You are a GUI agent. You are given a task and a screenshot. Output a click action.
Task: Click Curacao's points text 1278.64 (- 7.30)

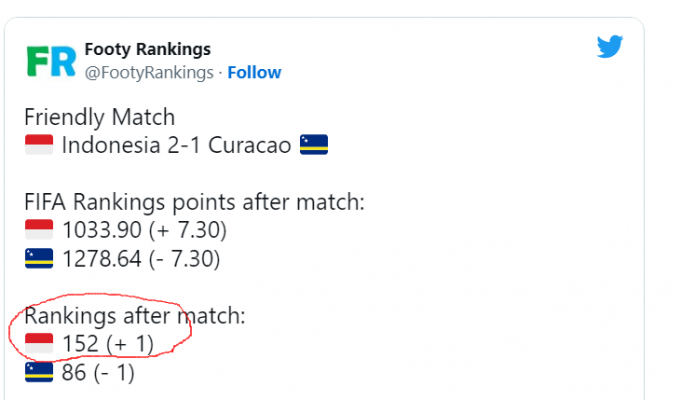(141, 260)
